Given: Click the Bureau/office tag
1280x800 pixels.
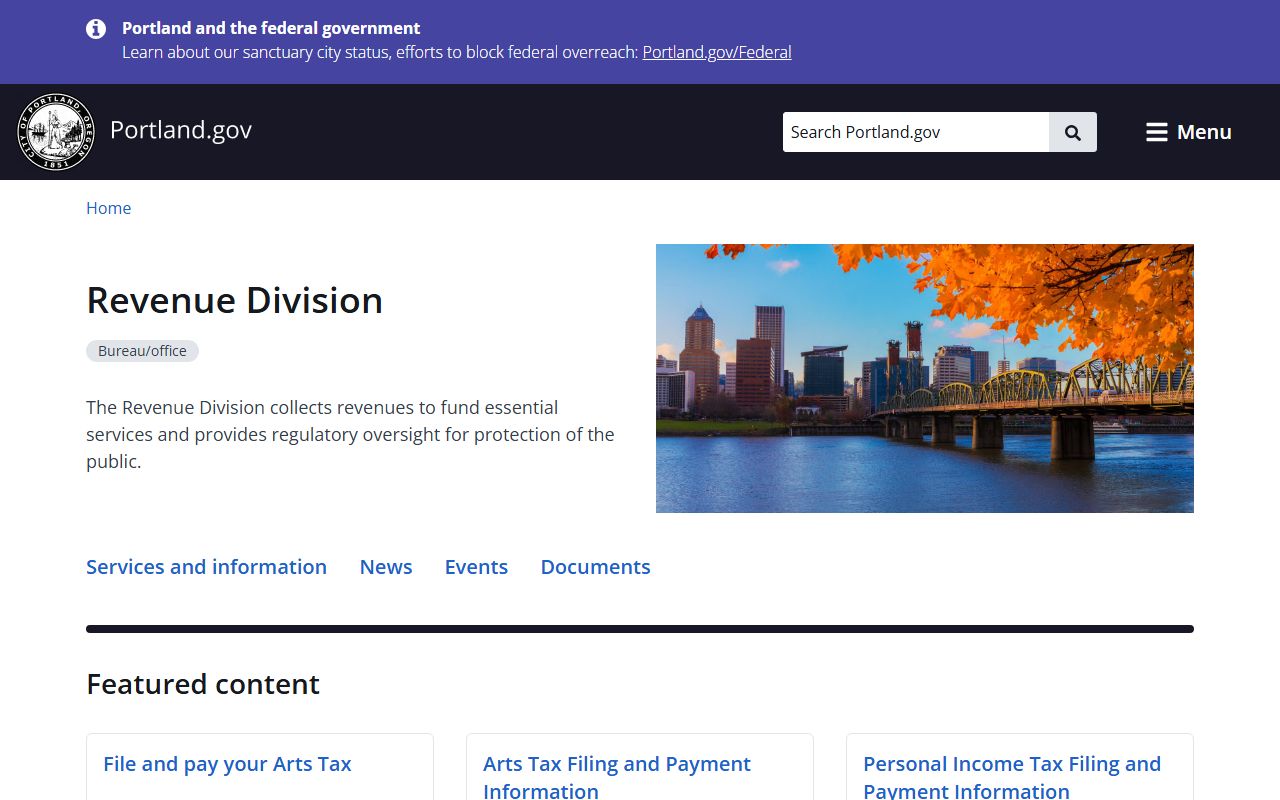Looking at the screenshot, I should point(142,351).
